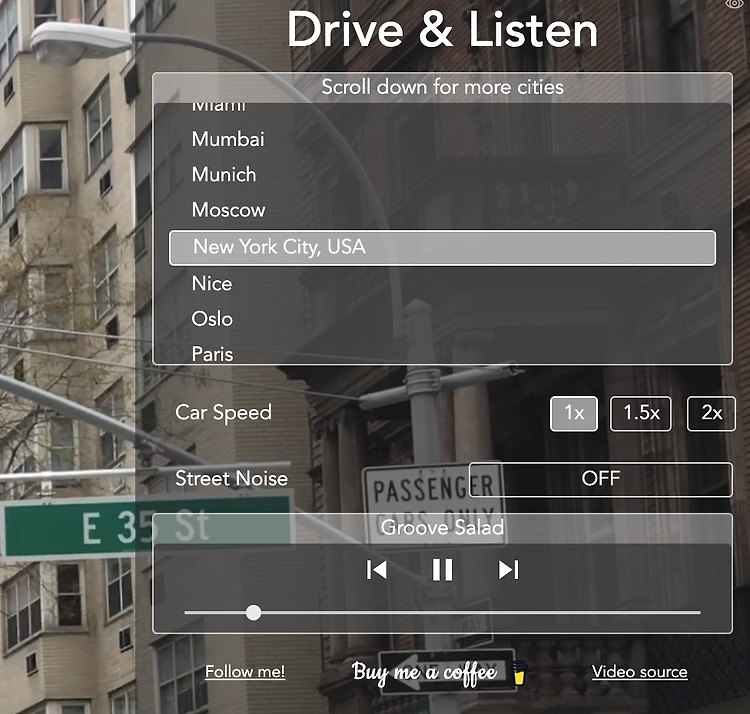Click the Car Speed label

coord(223,413)
